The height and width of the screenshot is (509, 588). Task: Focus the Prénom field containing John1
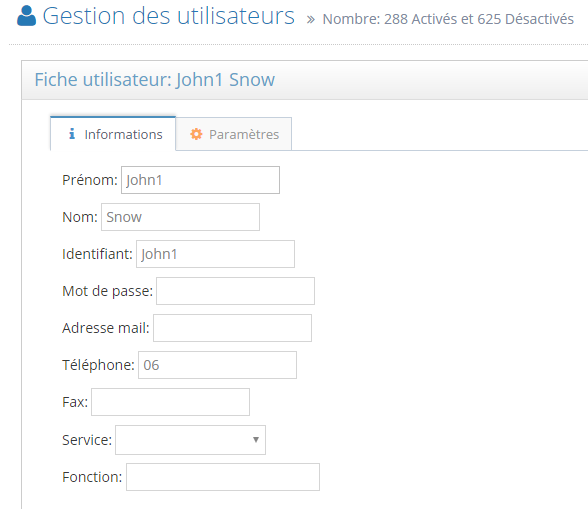coord(200,180)
